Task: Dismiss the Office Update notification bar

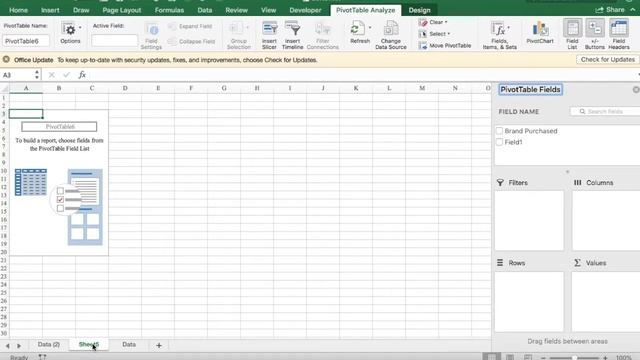Action: 6,60
